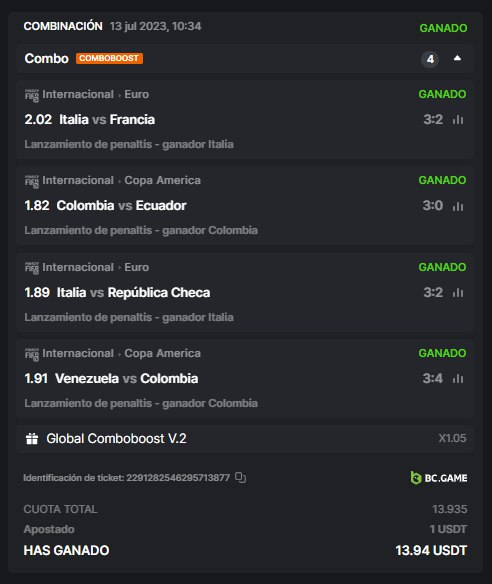Collapse the Combo bet list arrow

tap(457, 58)
